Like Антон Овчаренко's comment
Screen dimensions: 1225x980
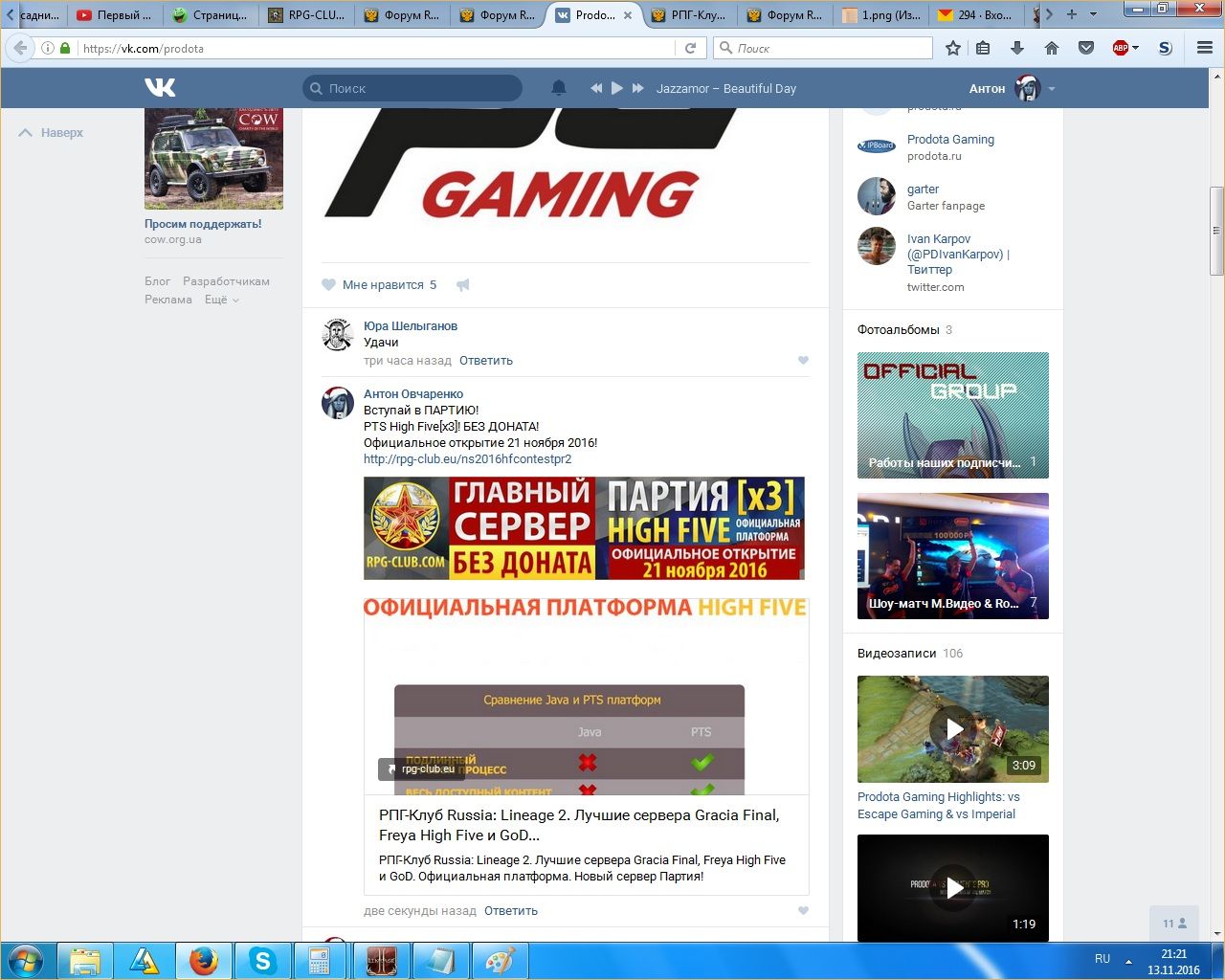(x=803, y=911)
